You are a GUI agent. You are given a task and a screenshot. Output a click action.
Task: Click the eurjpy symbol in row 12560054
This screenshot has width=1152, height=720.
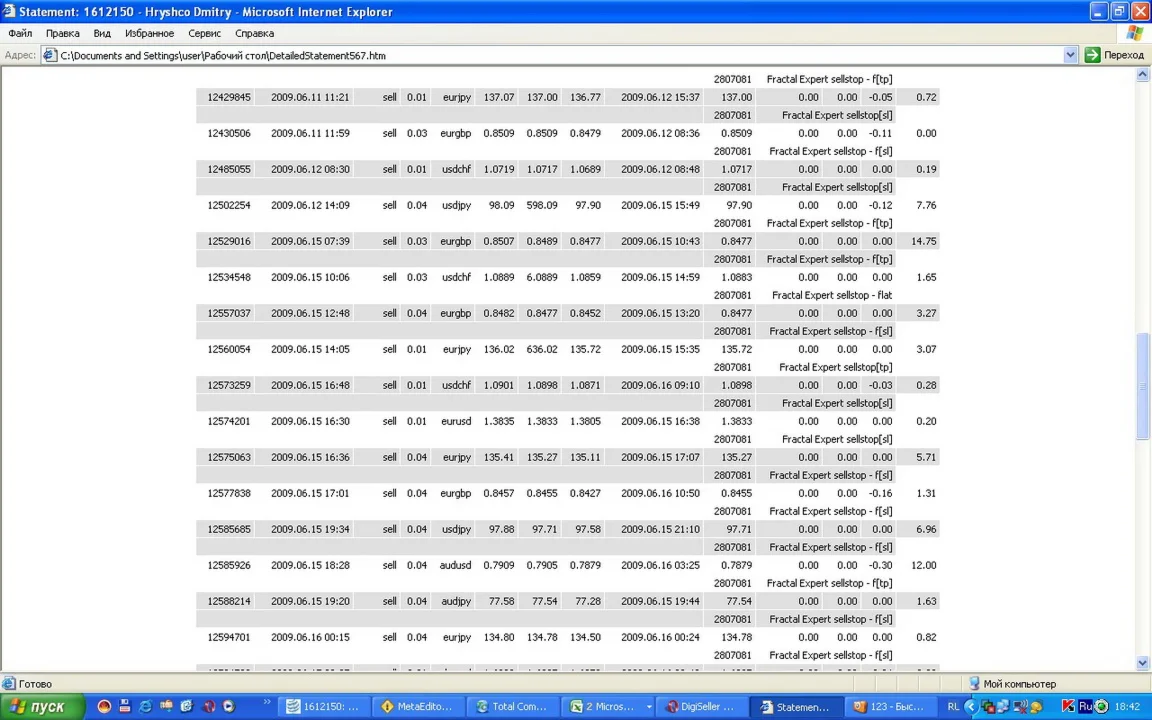[456, 349]
